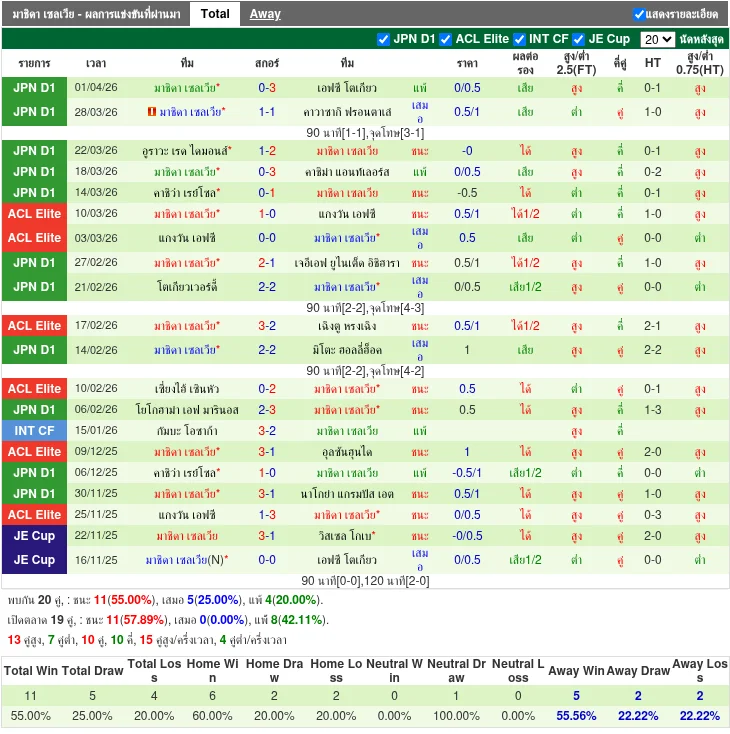Click the JPN D1 league badge for 01/04/26

point(35,88)
